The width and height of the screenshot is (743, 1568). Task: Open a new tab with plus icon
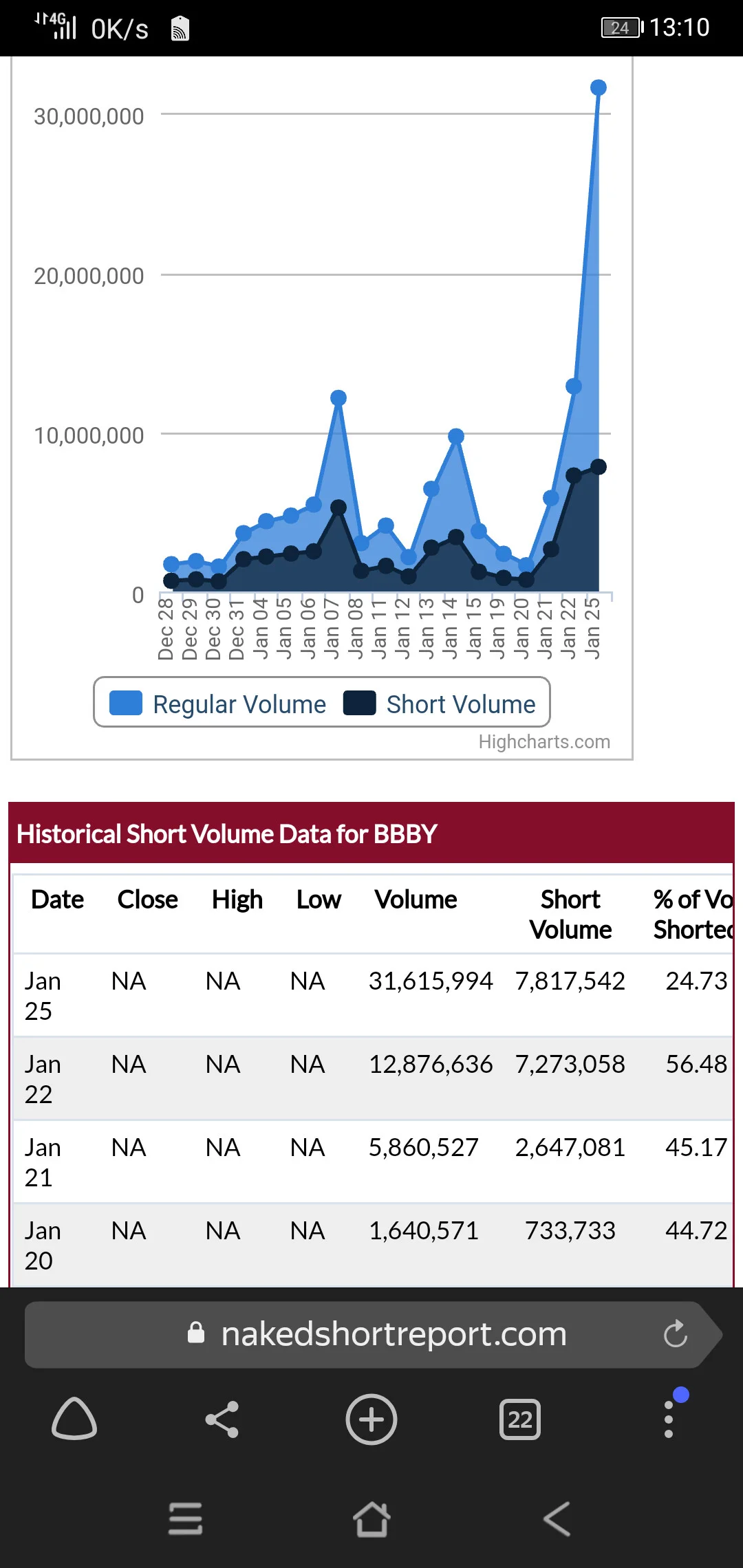pos(371,1419)
